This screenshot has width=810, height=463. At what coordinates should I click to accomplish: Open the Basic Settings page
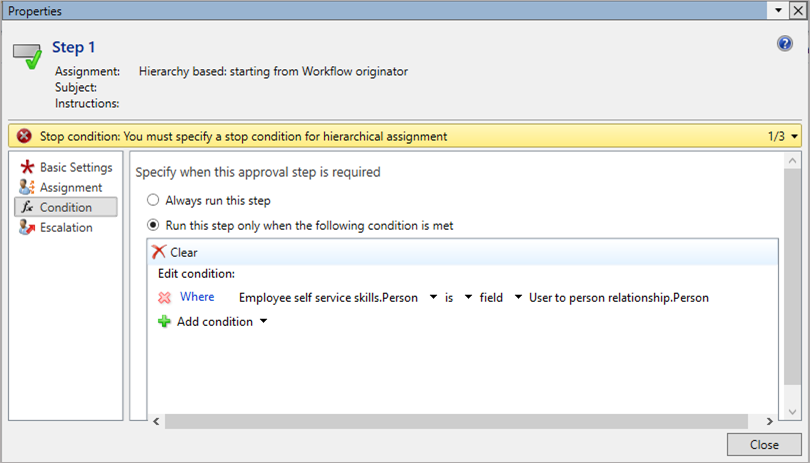tap(66, 167)
